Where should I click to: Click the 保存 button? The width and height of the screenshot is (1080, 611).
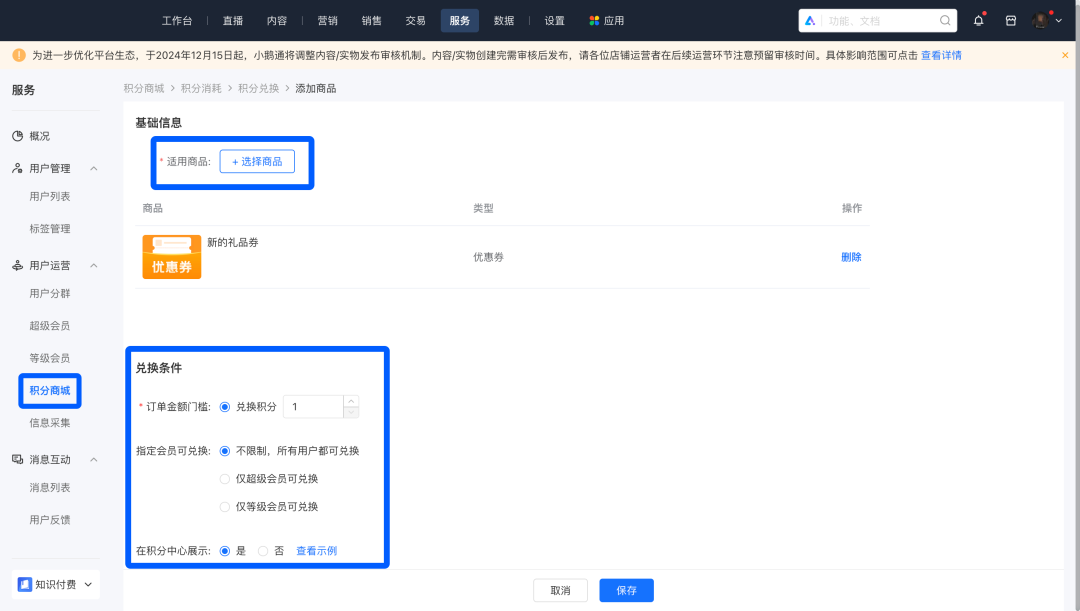(x=626, y=590)
